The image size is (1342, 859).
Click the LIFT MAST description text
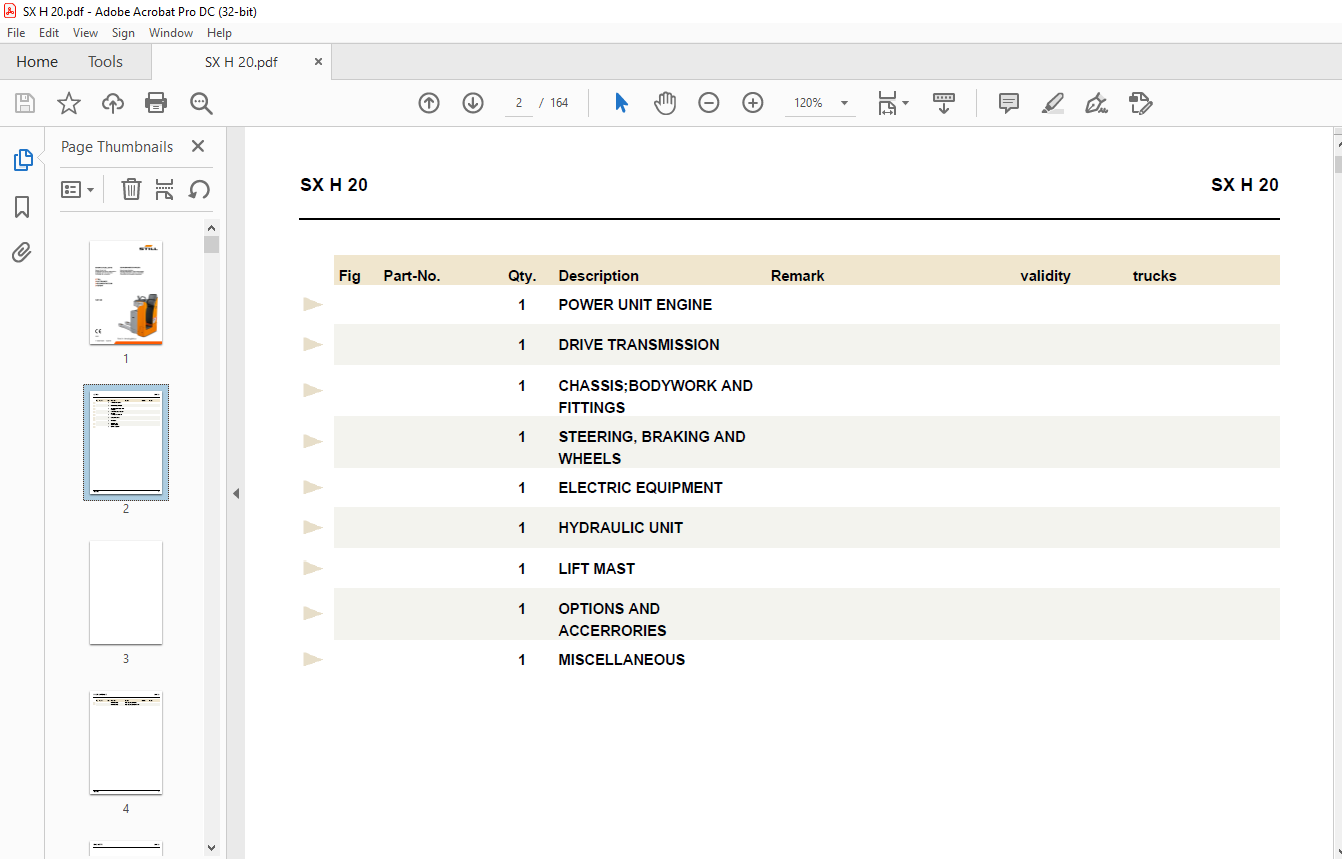pyautogui.click(x=597, y=569)
